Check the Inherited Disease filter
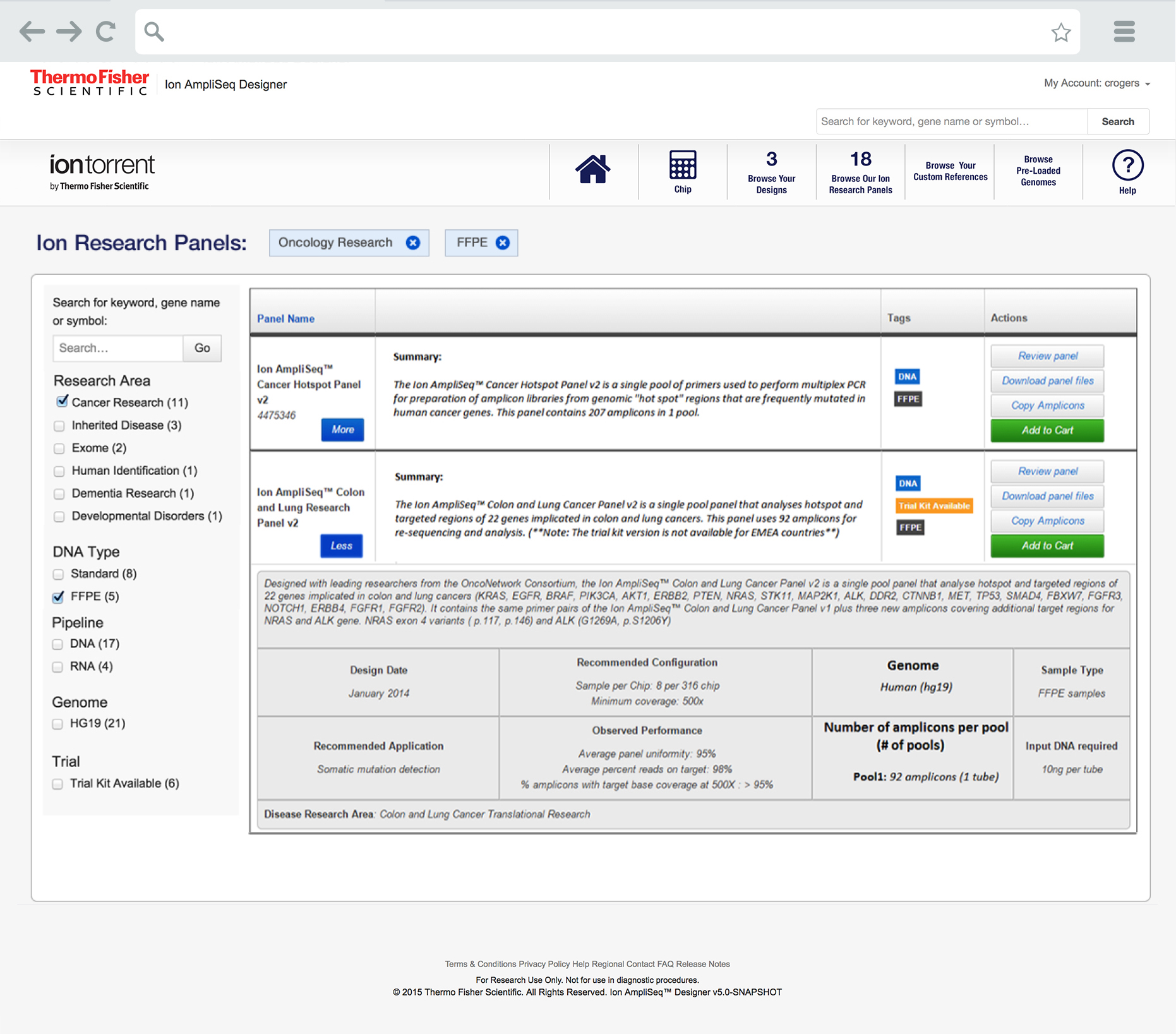Screen dimensions: 1176x1034 [x=59, y=426]
